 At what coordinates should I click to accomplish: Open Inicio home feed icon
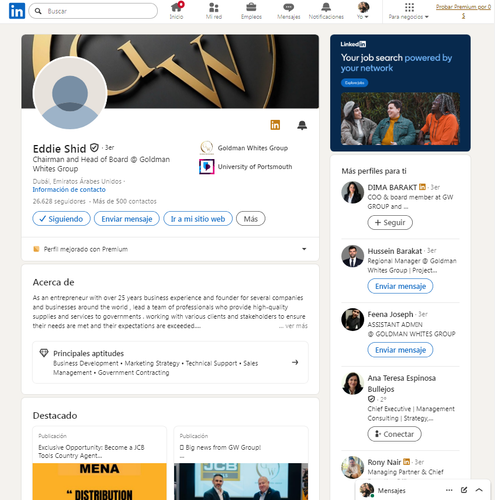176,11
